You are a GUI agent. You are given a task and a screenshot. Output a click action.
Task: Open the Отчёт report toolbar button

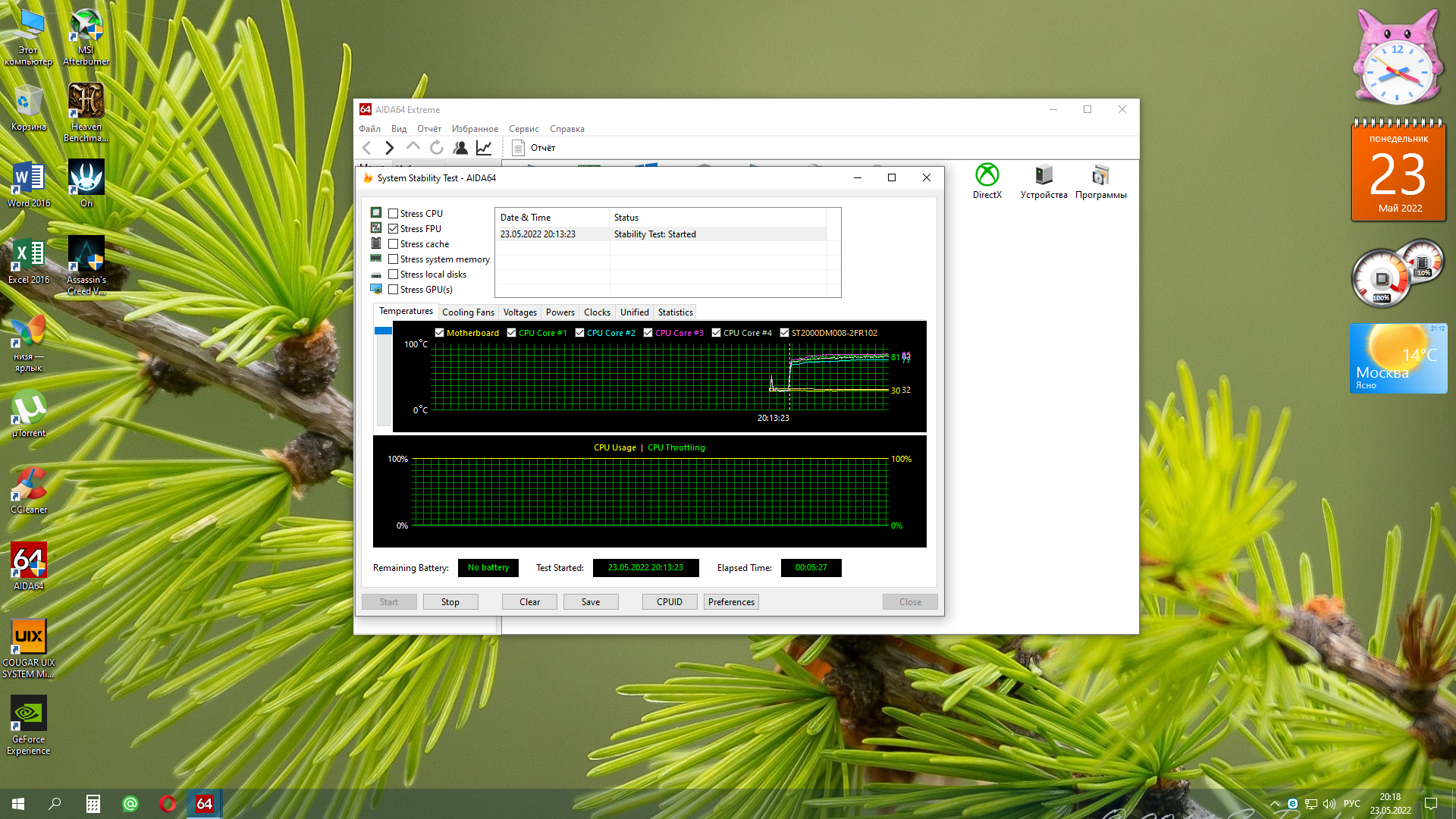535,148
